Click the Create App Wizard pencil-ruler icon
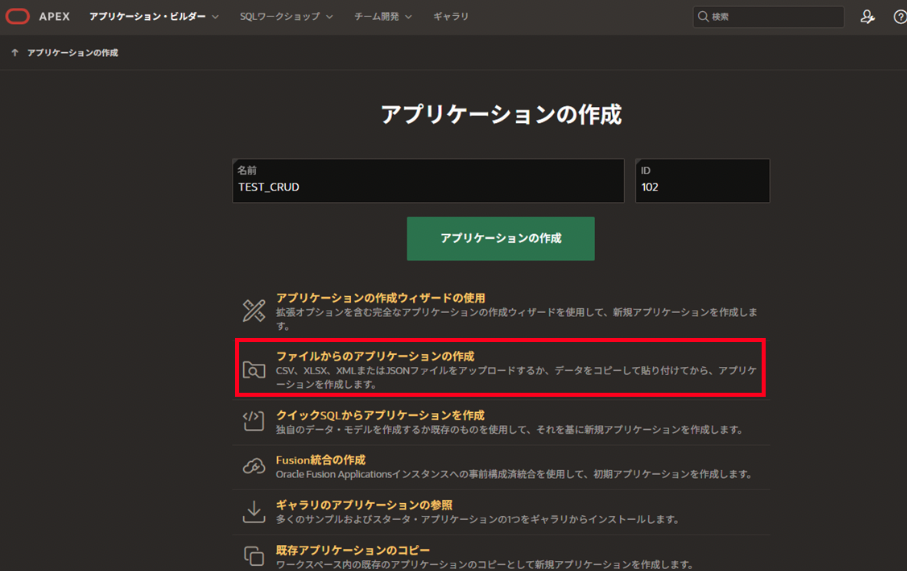Image resolution: width=907 pixels, height=571 pixels. pos(254,310)
